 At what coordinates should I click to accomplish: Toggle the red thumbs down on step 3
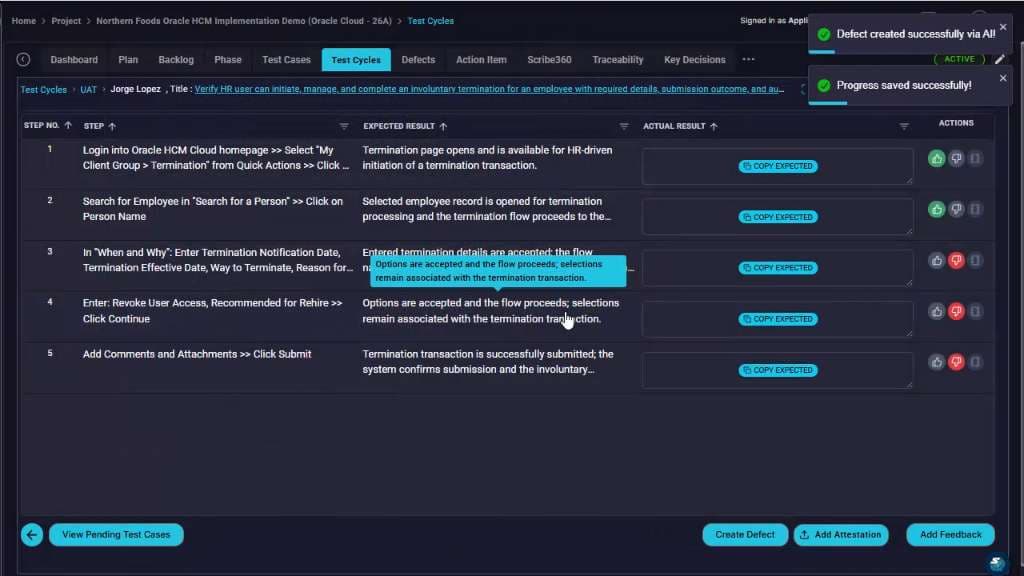coord(956,261)
